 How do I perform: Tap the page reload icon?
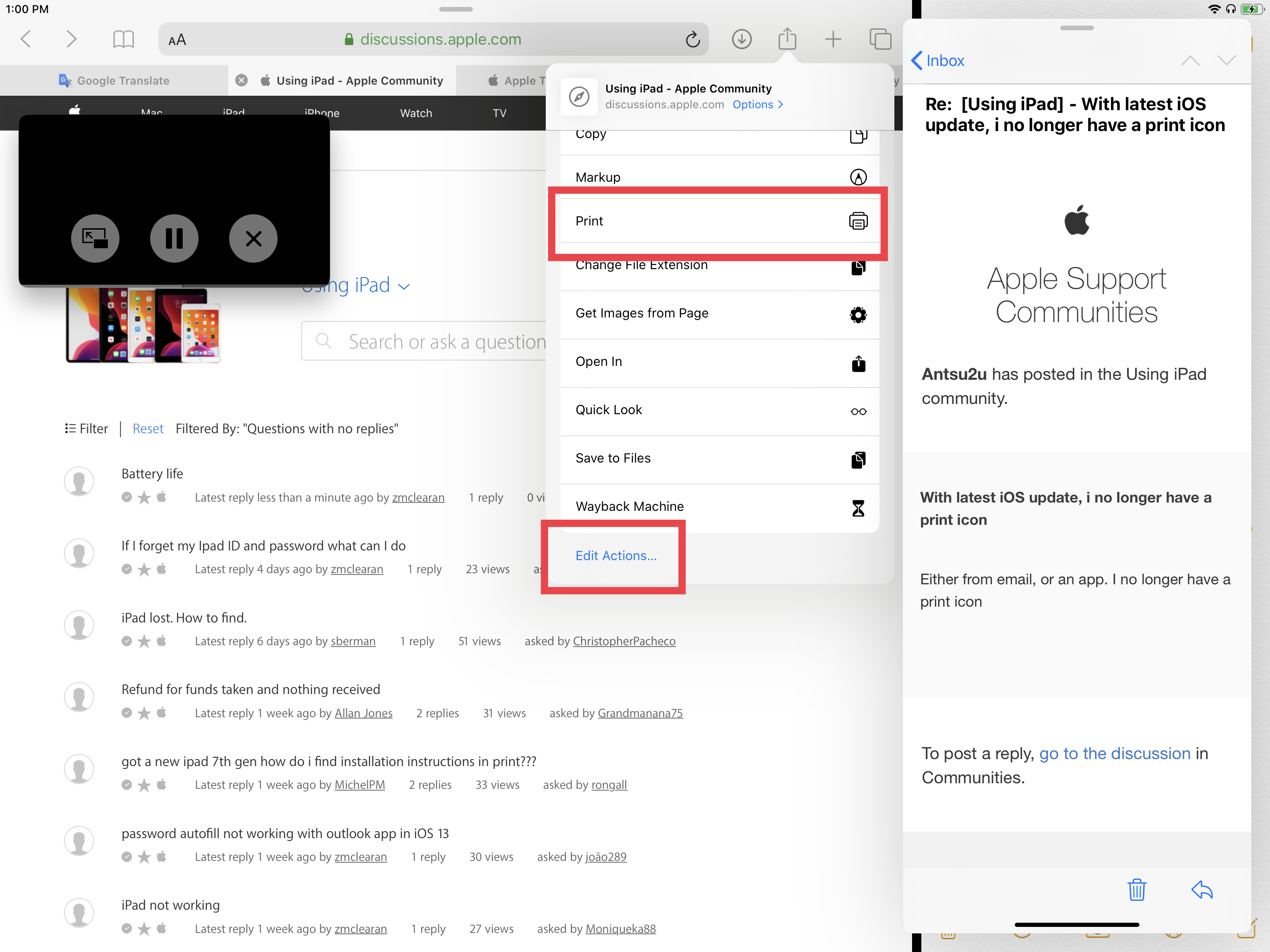point(693,39)
